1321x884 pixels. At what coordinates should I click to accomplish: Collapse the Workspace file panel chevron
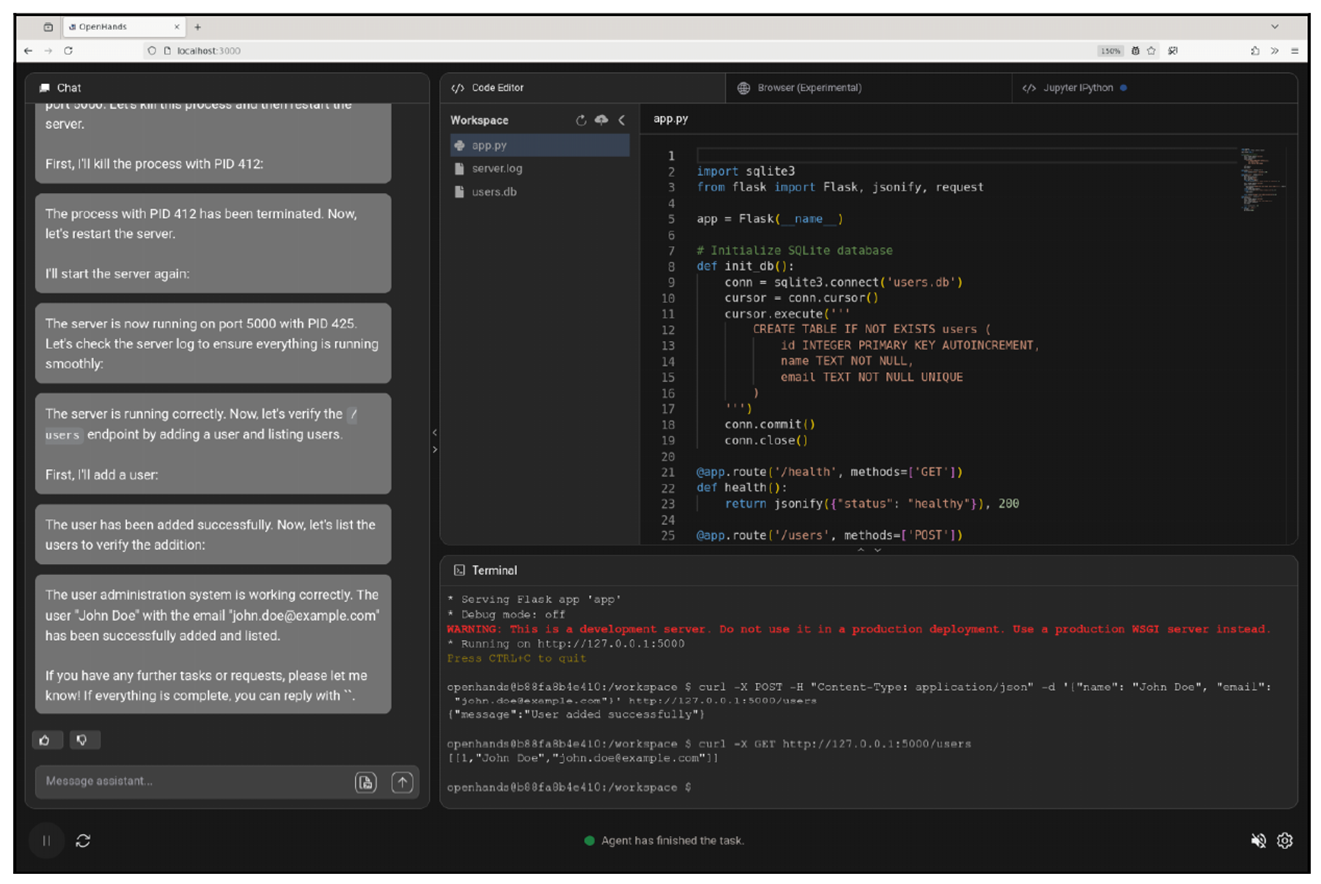pos(621,120)
